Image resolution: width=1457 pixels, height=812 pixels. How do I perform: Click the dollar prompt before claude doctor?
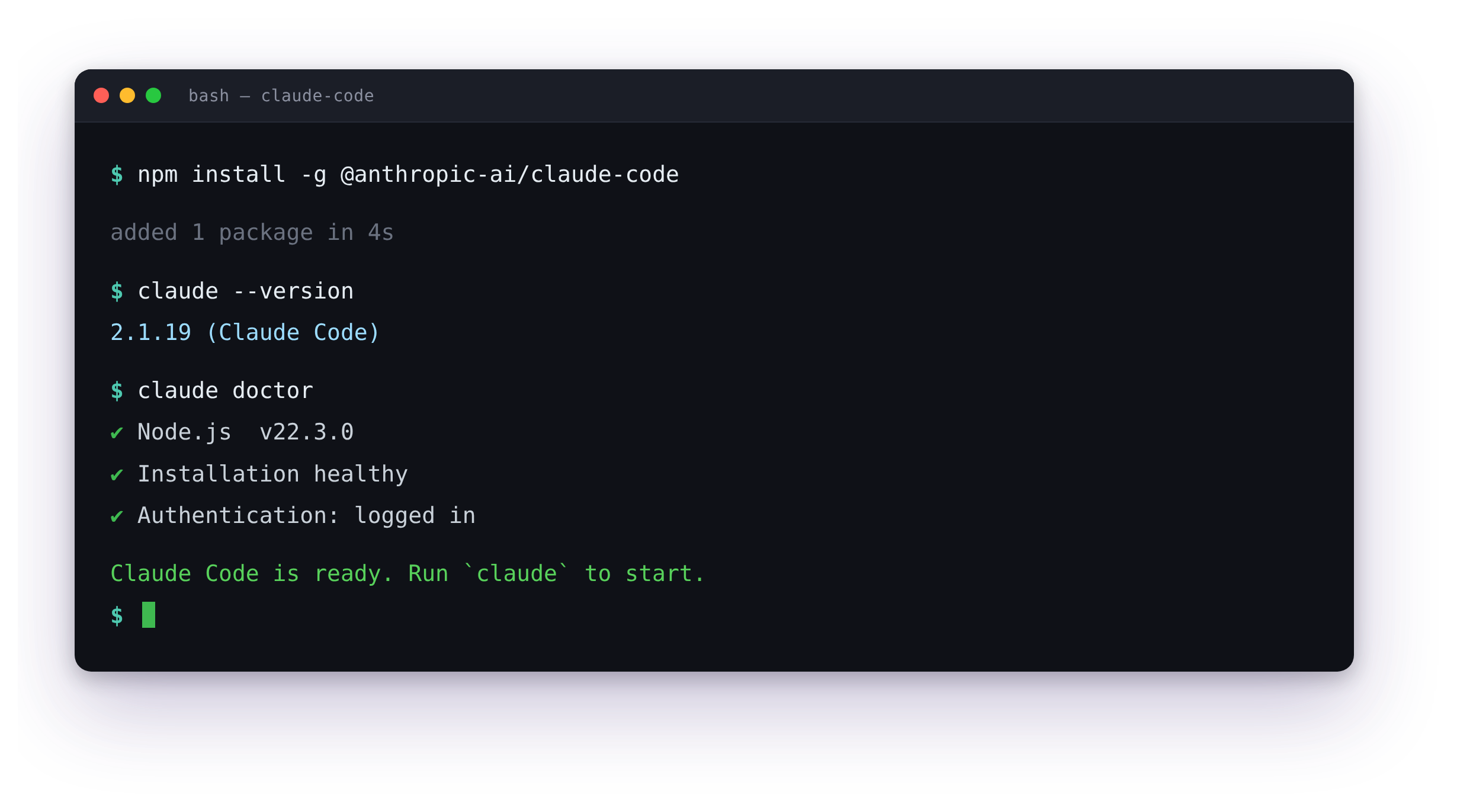coord(117,391)
